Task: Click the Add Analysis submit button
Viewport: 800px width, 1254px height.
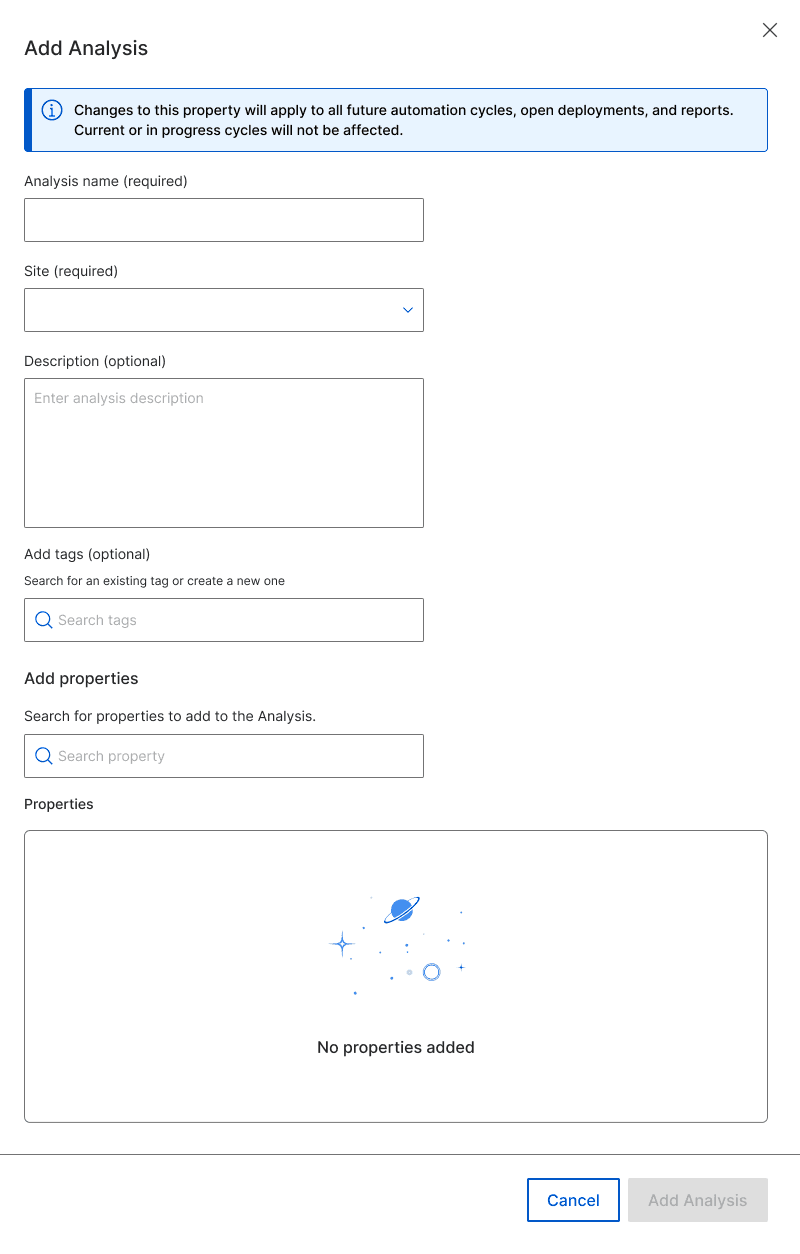Action: 698,1200
